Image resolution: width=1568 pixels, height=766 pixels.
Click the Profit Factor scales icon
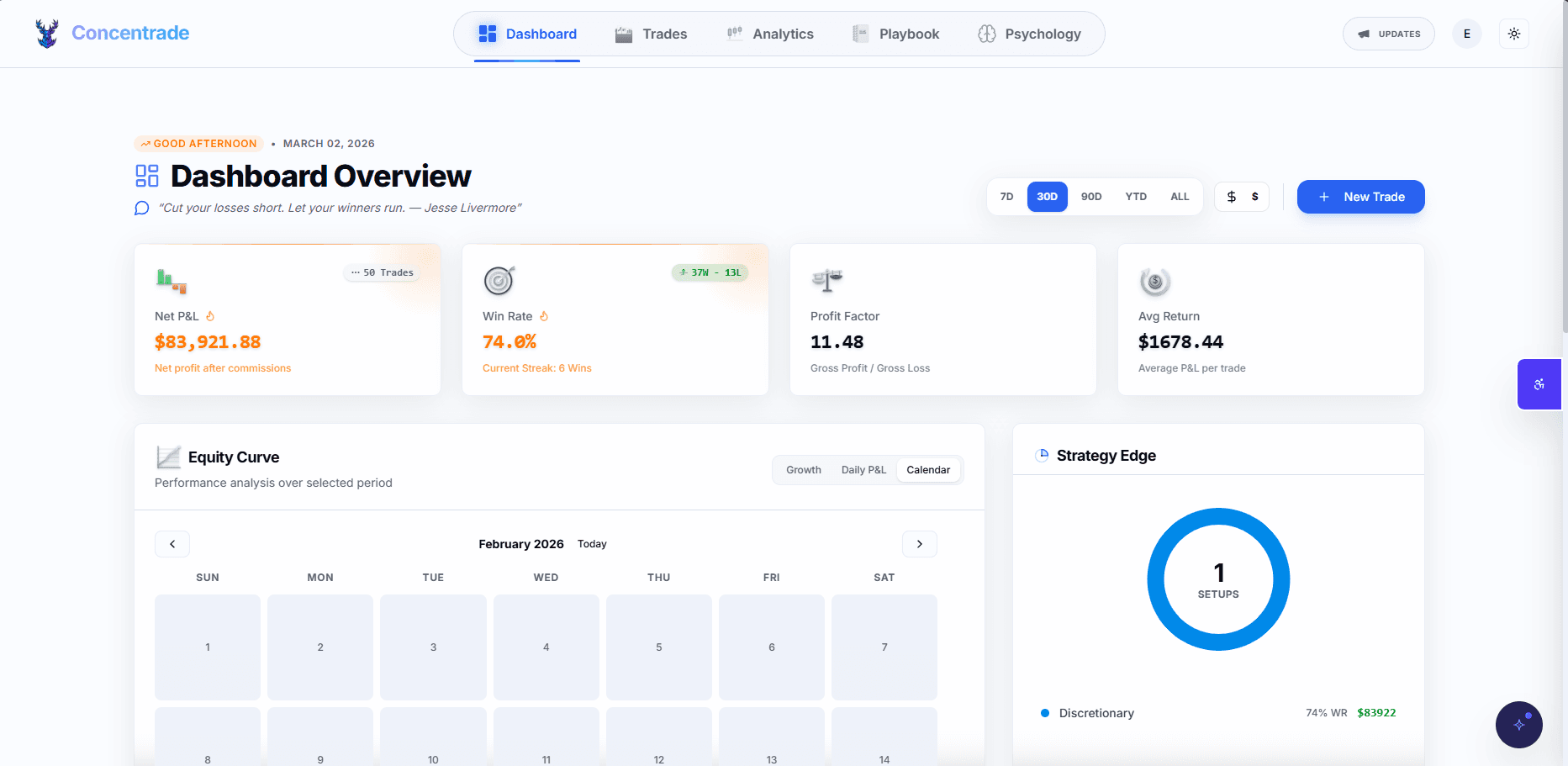click(826, 281)
